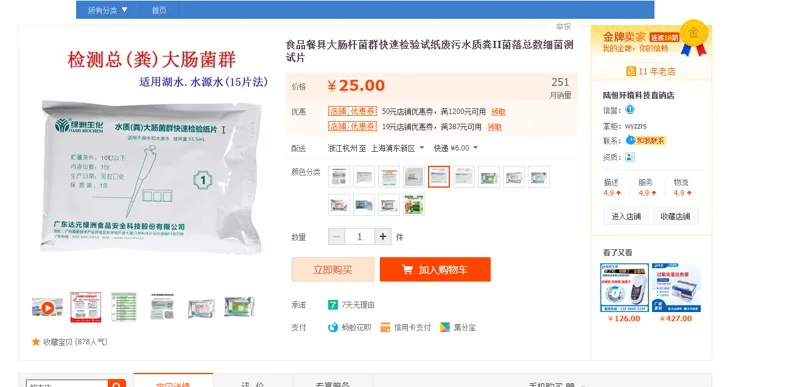
Task: Click the 7-day no-reason return icon
Action: click(x=333, y=305)
